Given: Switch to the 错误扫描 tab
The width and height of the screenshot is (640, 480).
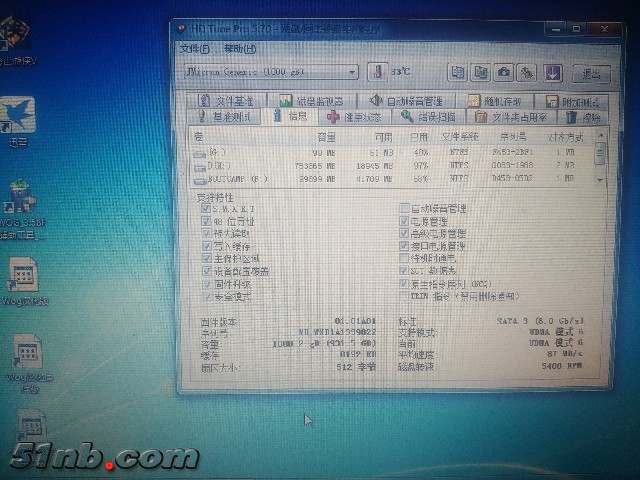Looking at the screenshot, I should point(428,118).
